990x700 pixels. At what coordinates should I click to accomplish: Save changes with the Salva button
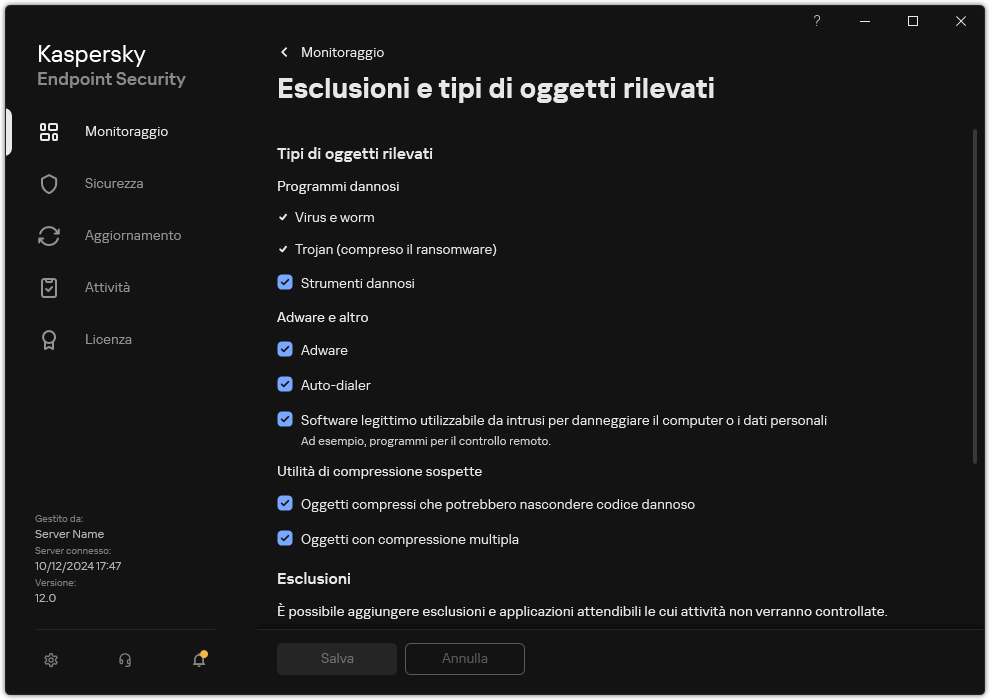point(336,658)
